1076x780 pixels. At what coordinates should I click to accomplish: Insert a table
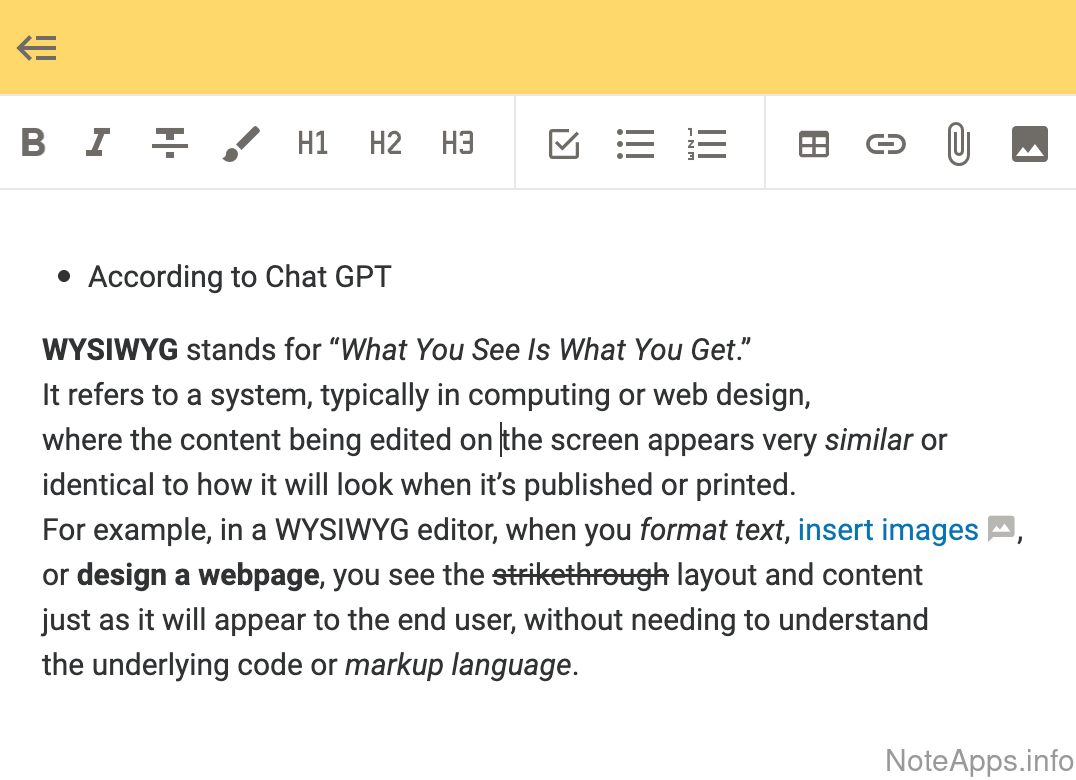[814, 145]
